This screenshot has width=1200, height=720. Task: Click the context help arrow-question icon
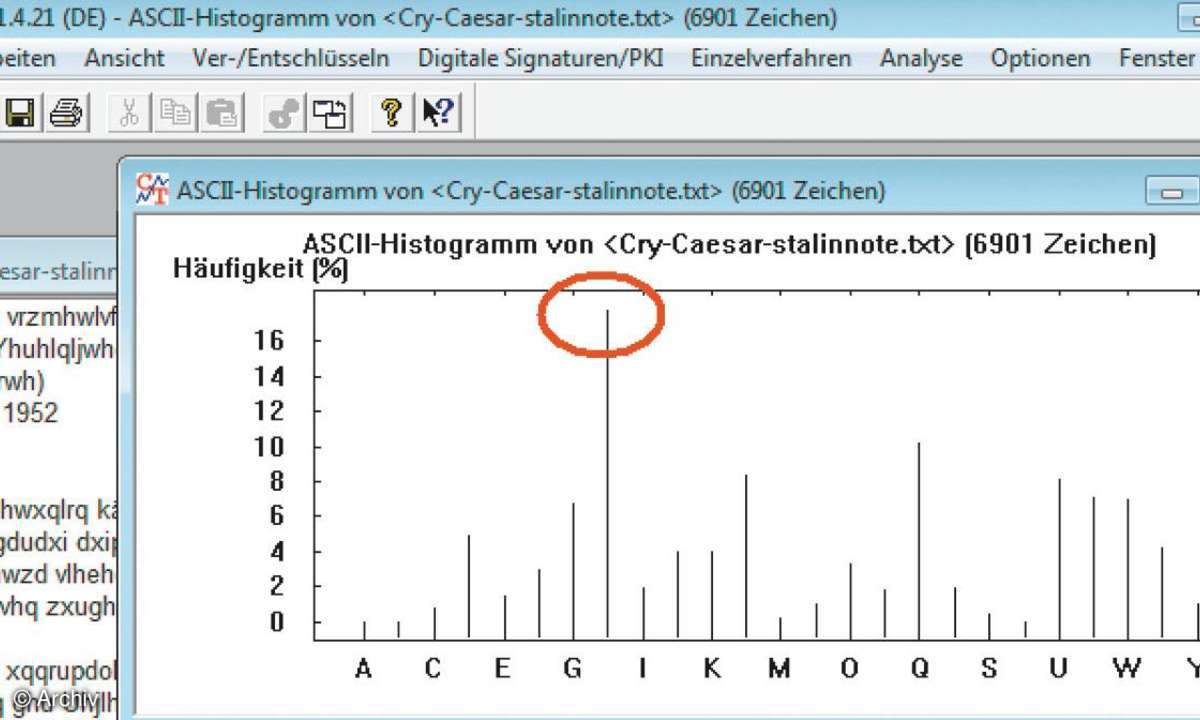pyautogui.click(x=438, y=113)
